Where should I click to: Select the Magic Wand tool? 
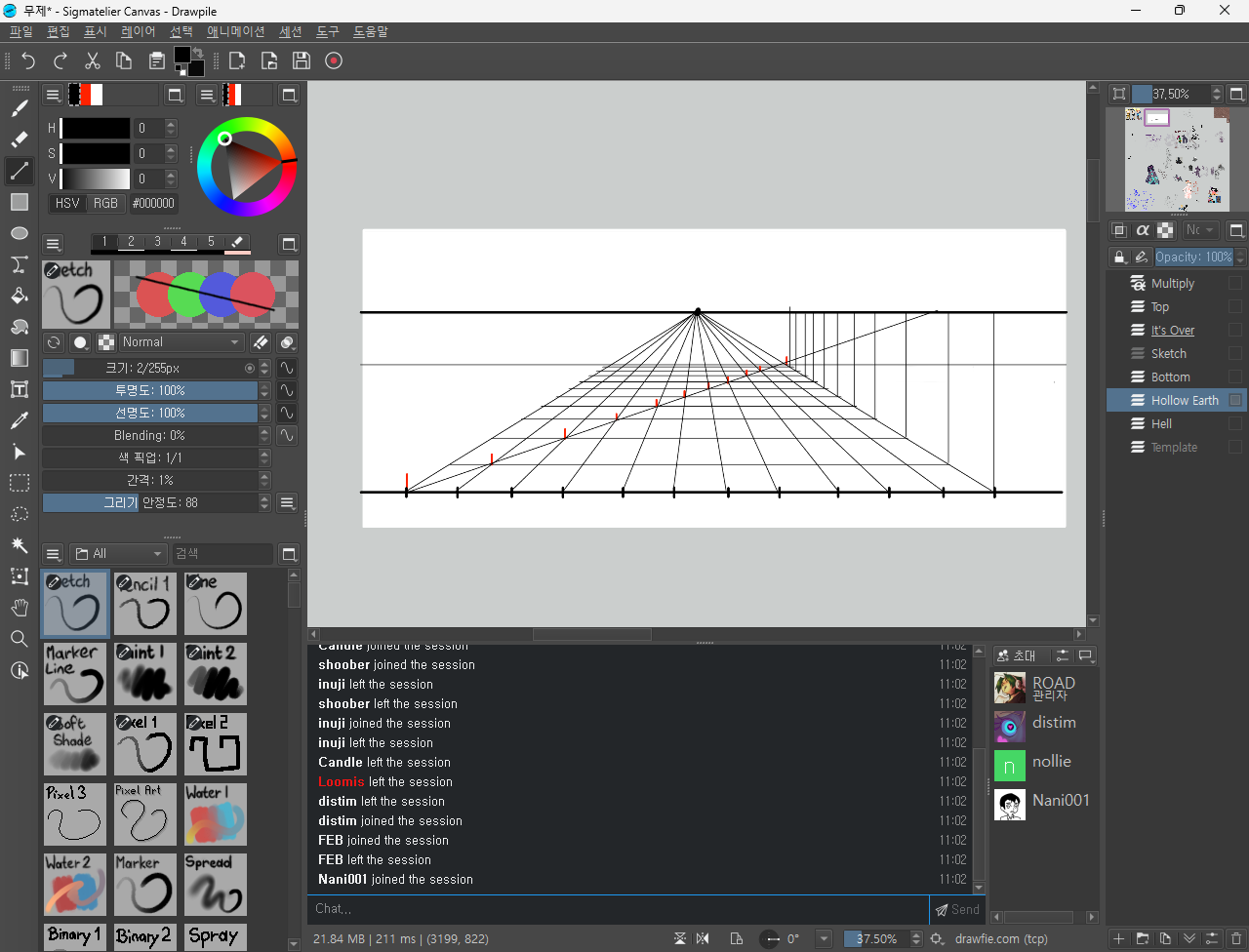coord(20,545)
